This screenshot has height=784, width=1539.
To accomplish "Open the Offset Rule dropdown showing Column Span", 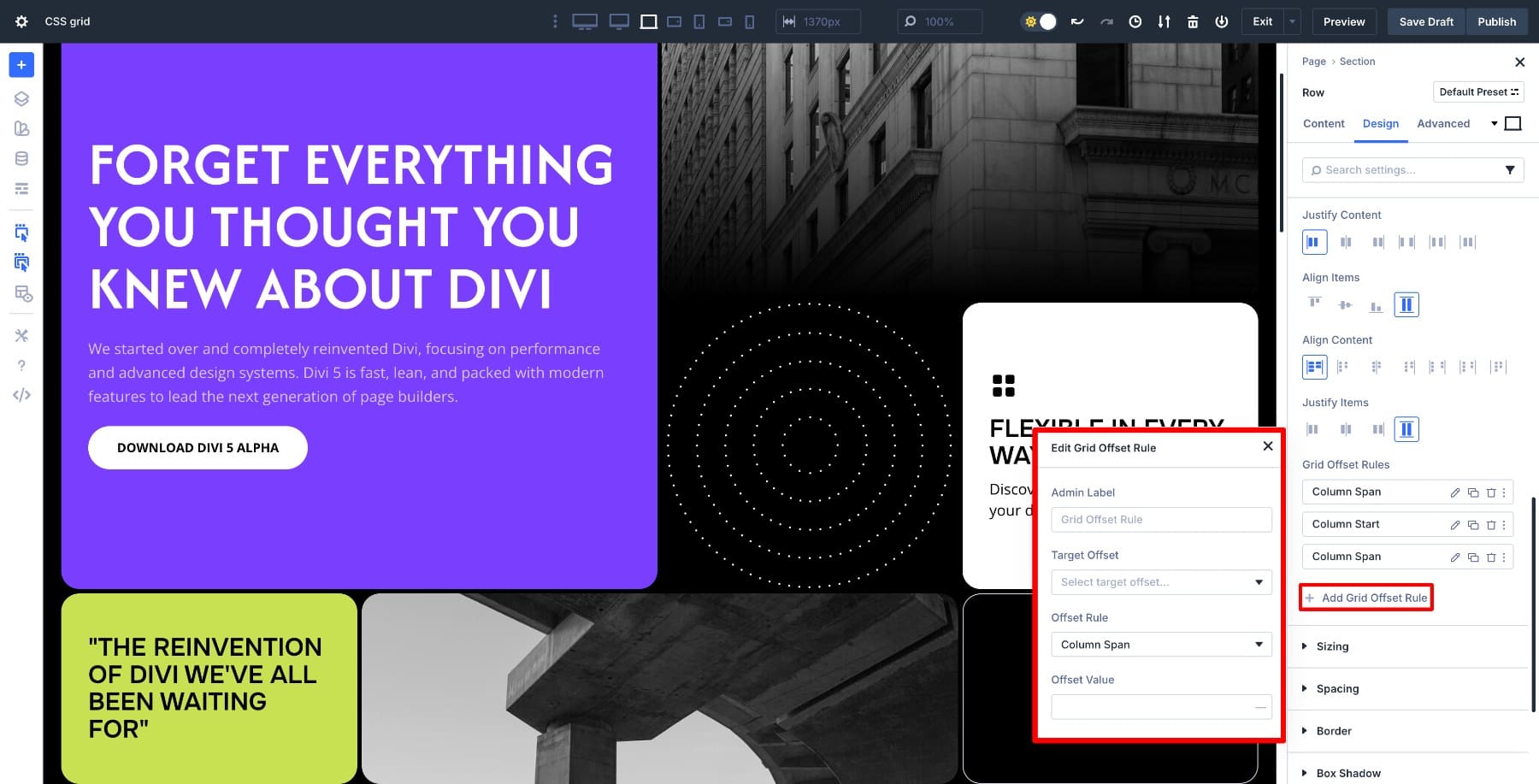I will (x=1161, y=644).
